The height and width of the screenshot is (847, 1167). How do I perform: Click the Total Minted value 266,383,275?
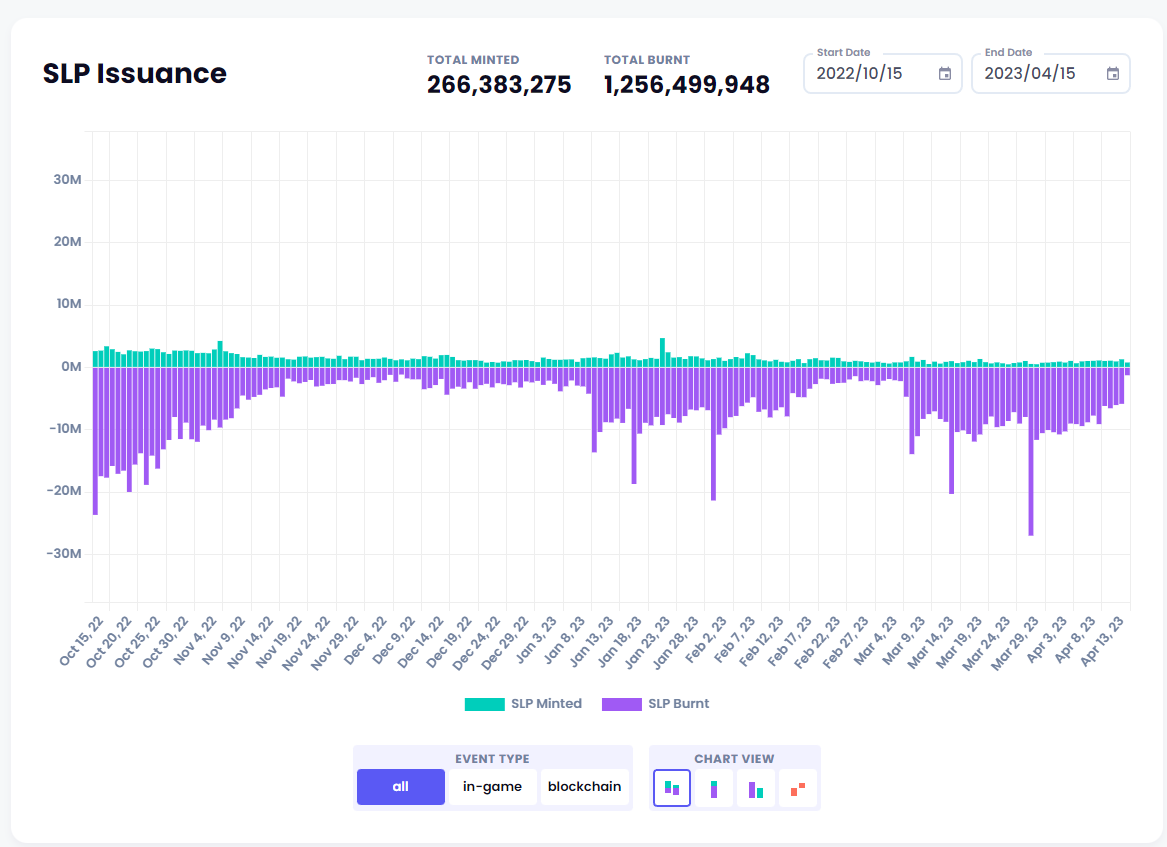(x=499, y=85)
